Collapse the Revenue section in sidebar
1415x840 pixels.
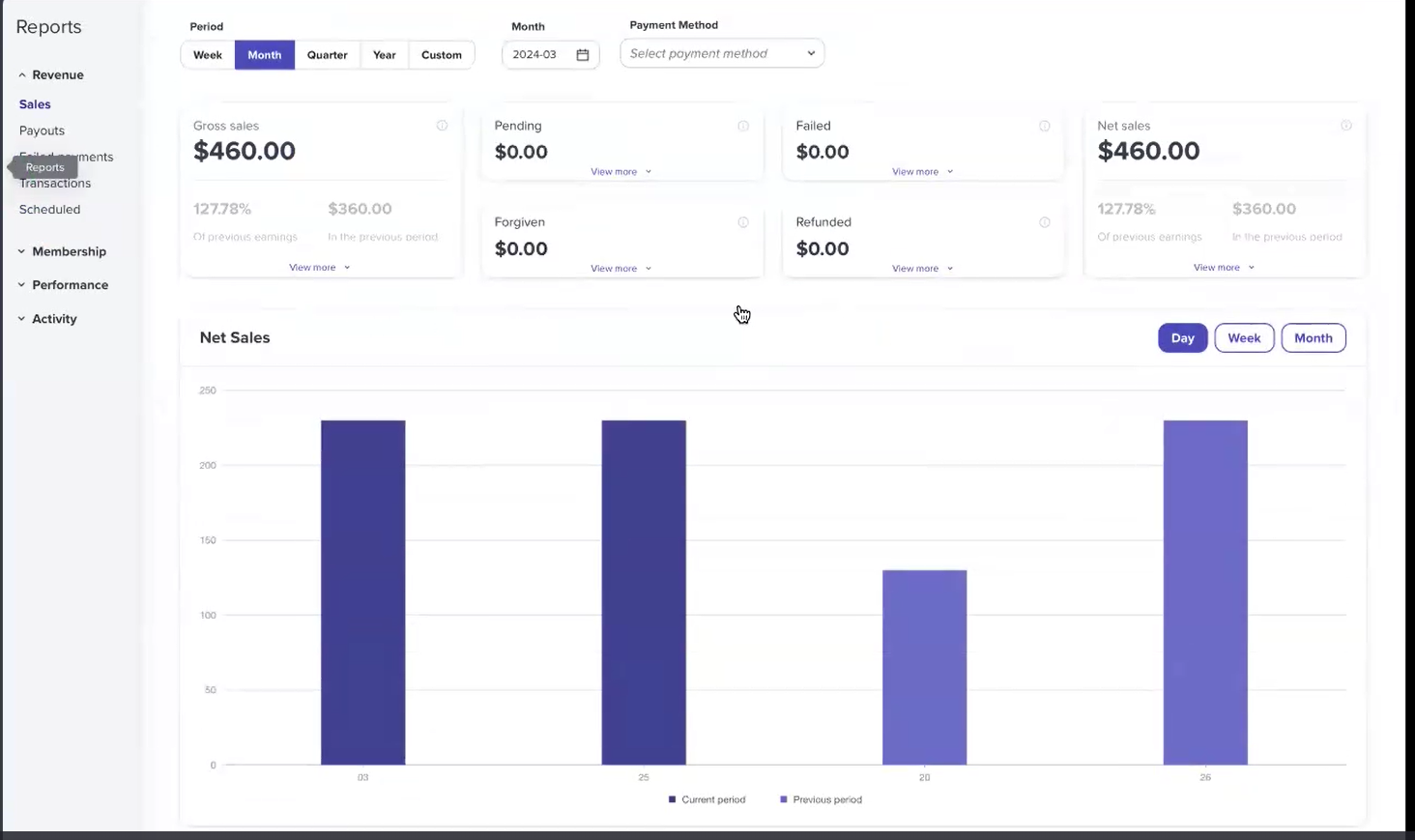click(57, 74)
